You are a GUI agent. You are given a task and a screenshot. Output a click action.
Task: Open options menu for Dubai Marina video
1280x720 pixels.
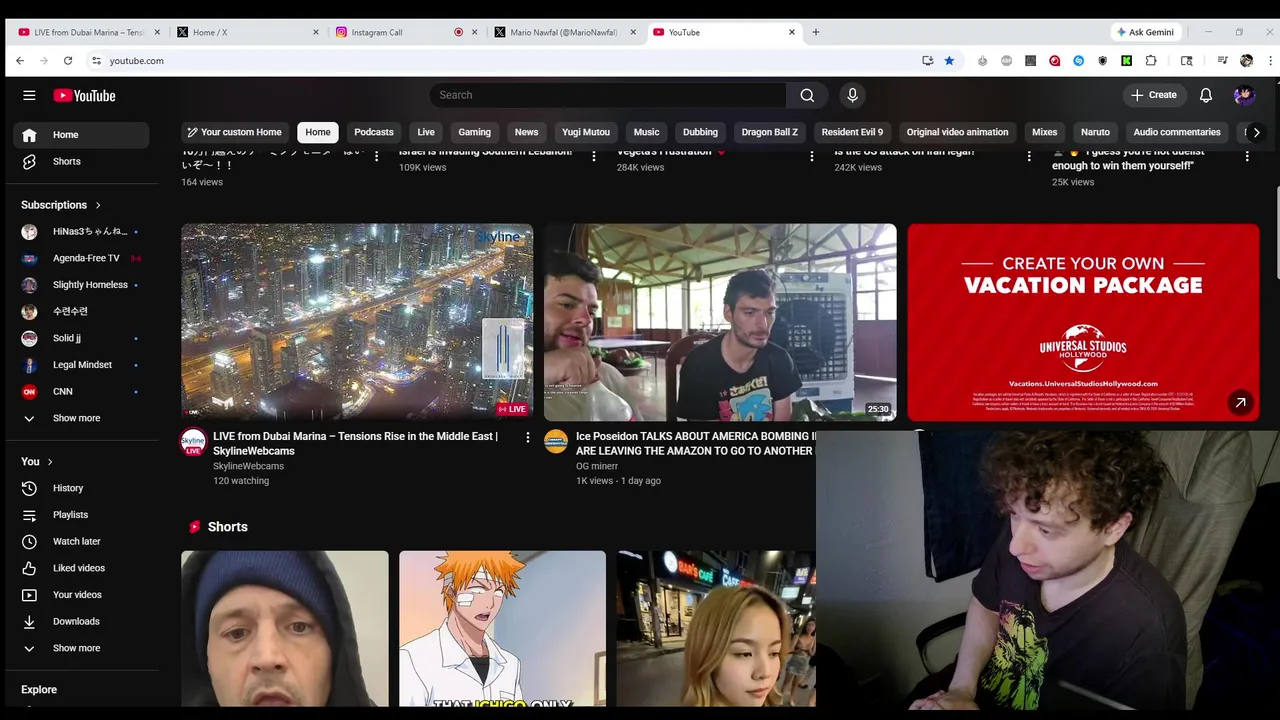pos(528,437)
